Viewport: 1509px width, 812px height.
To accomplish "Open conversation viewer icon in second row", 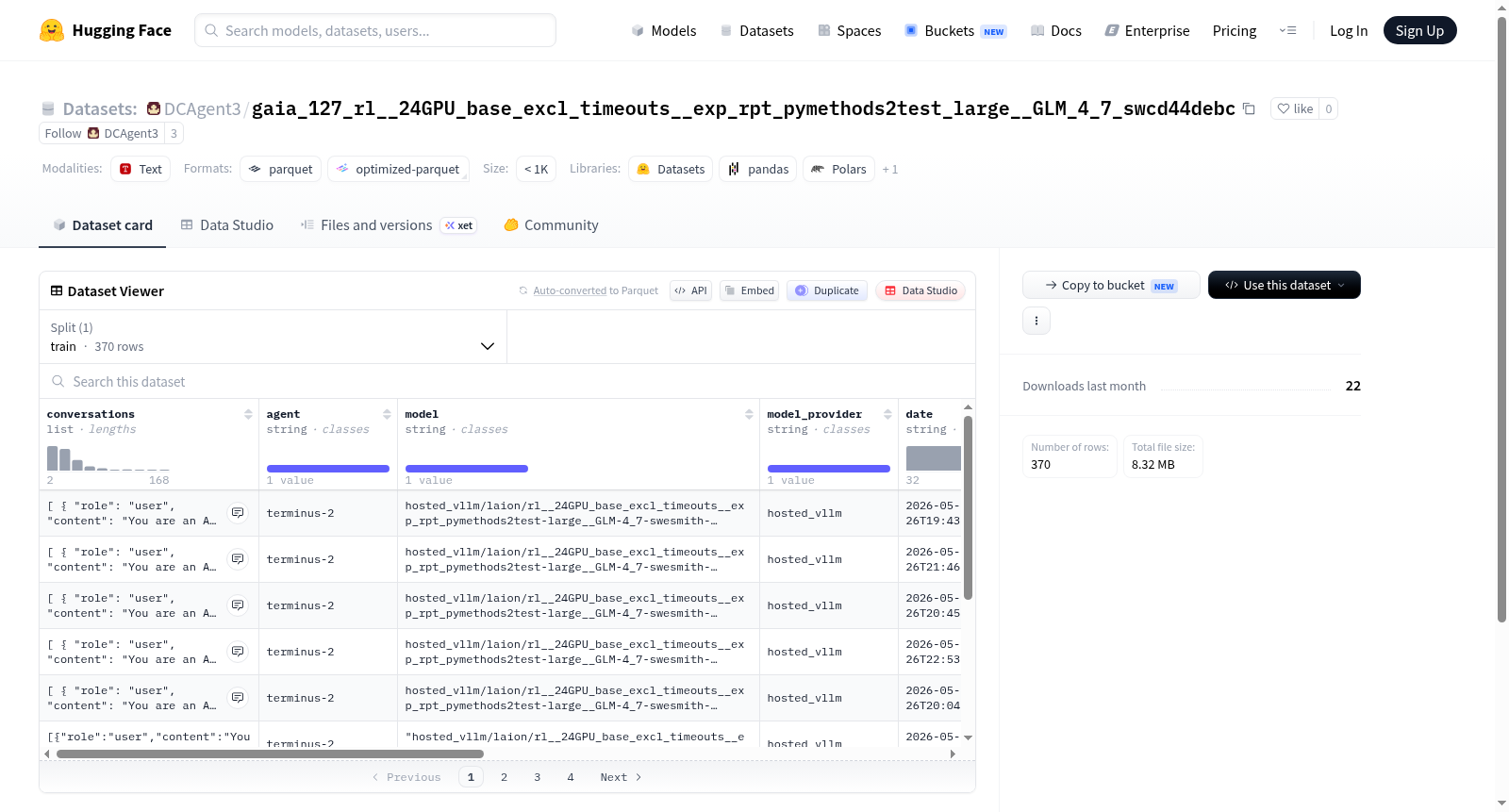I will pos(238,559).
